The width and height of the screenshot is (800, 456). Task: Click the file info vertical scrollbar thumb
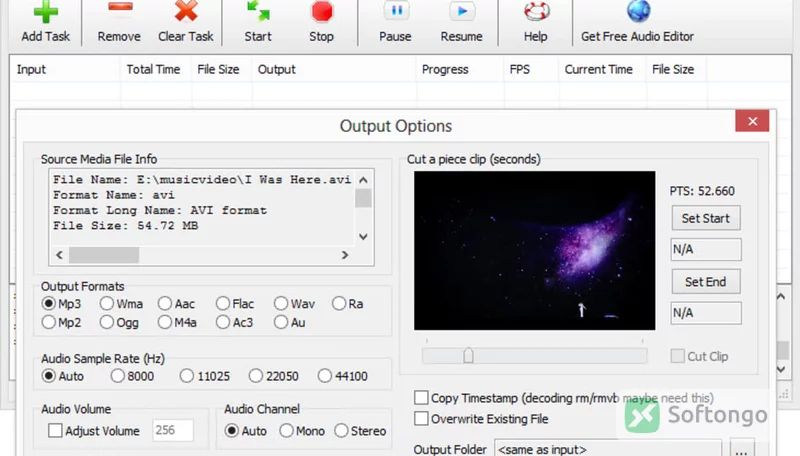click(x=363, y=198)
